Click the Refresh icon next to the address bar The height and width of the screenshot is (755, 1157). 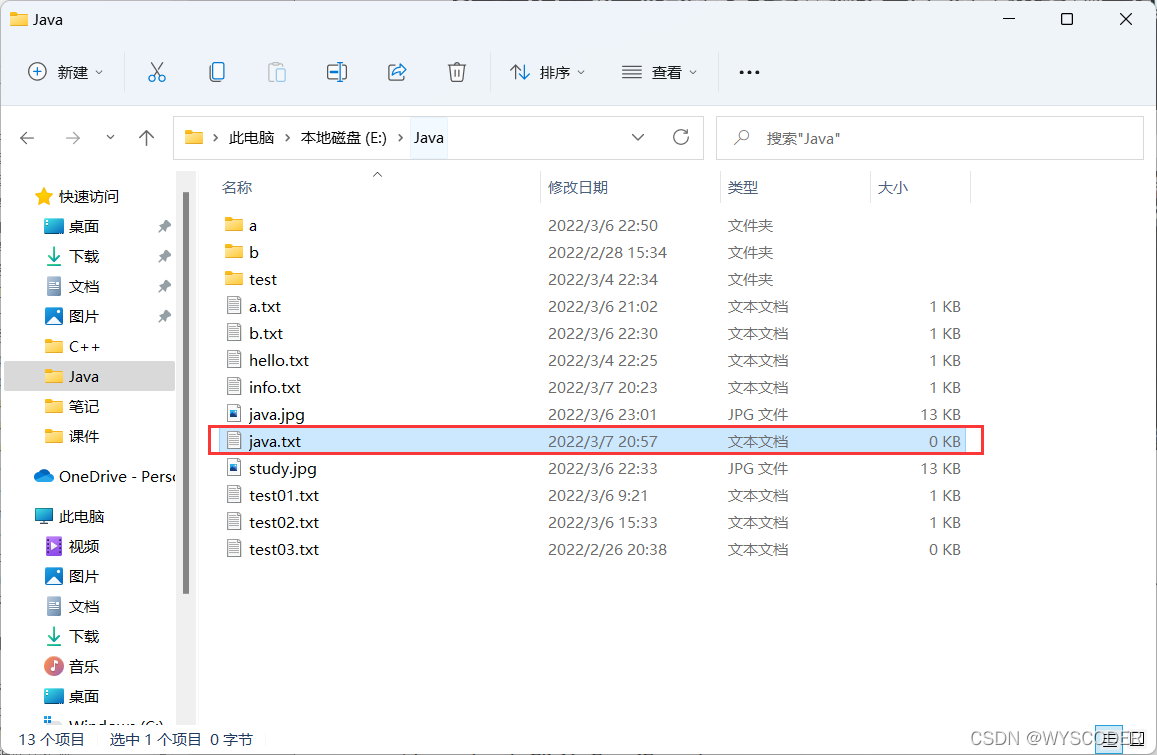tap(681, 137)
